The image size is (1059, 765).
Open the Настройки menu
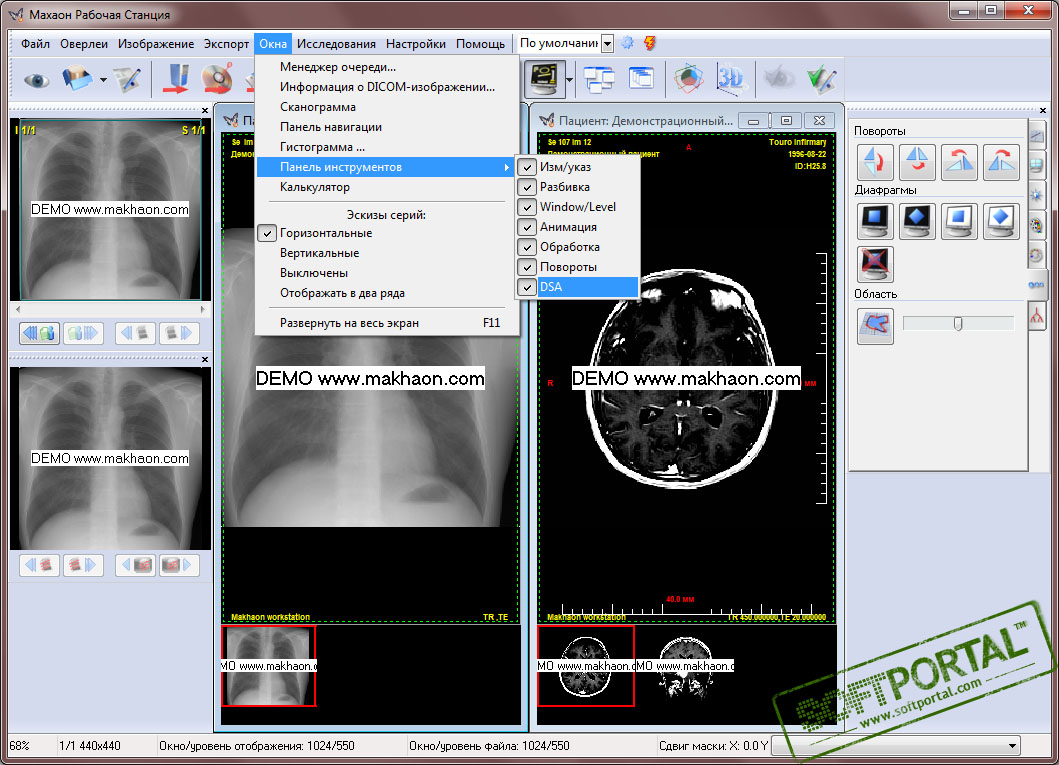coord(415,44)
